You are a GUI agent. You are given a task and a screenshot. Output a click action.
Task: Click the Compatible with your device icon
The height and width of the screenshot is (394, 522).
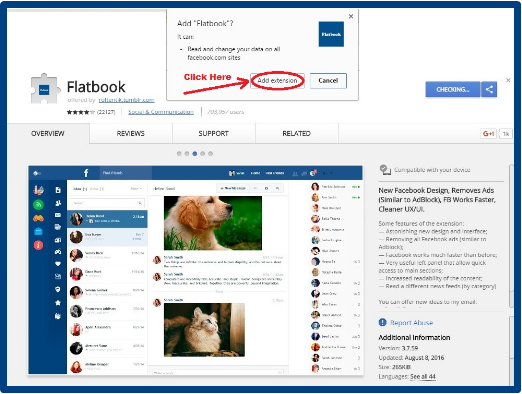385,170
